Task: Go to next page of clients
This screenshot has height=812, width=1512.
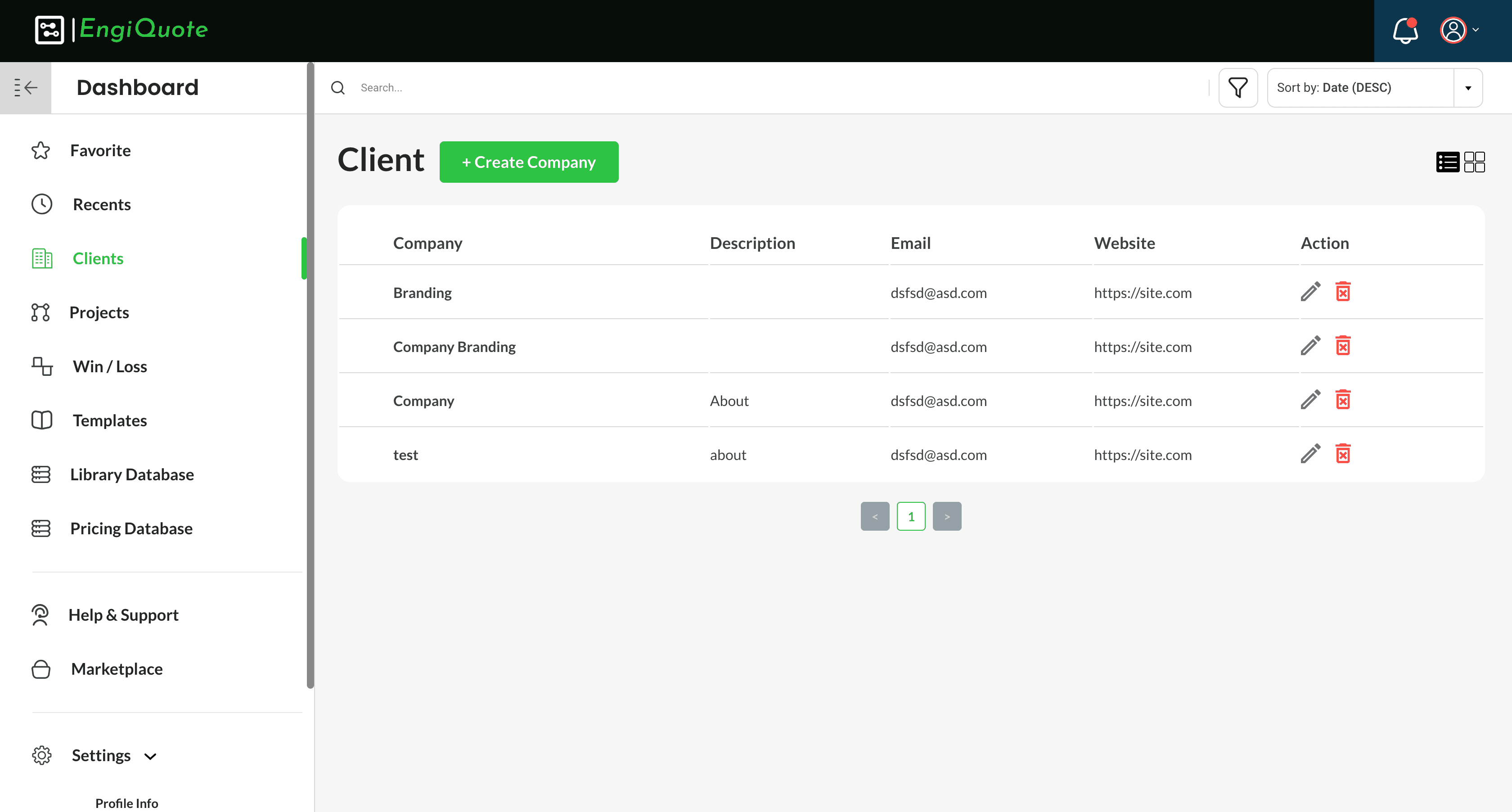Action: (946, 517)
